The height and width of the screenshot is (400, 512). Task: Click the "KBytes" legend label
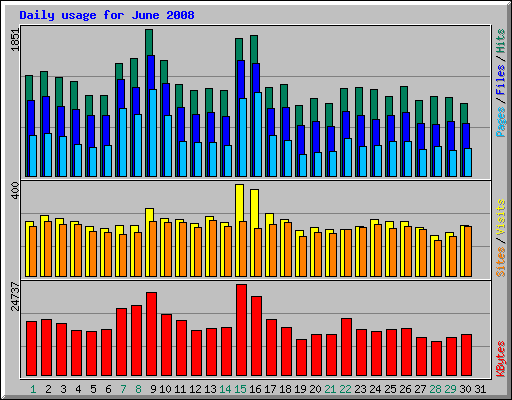pyautogui.click(x=500, y=359)
